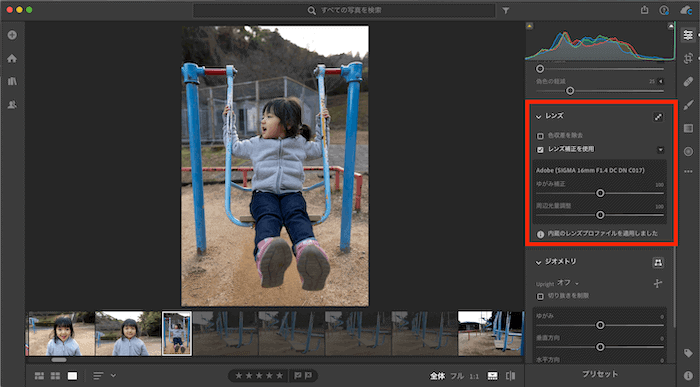Viewport: 700px width, 387px height.
Task: Open lens profile dropdown beside レンズ補正を使用
Action: point(660,150)
